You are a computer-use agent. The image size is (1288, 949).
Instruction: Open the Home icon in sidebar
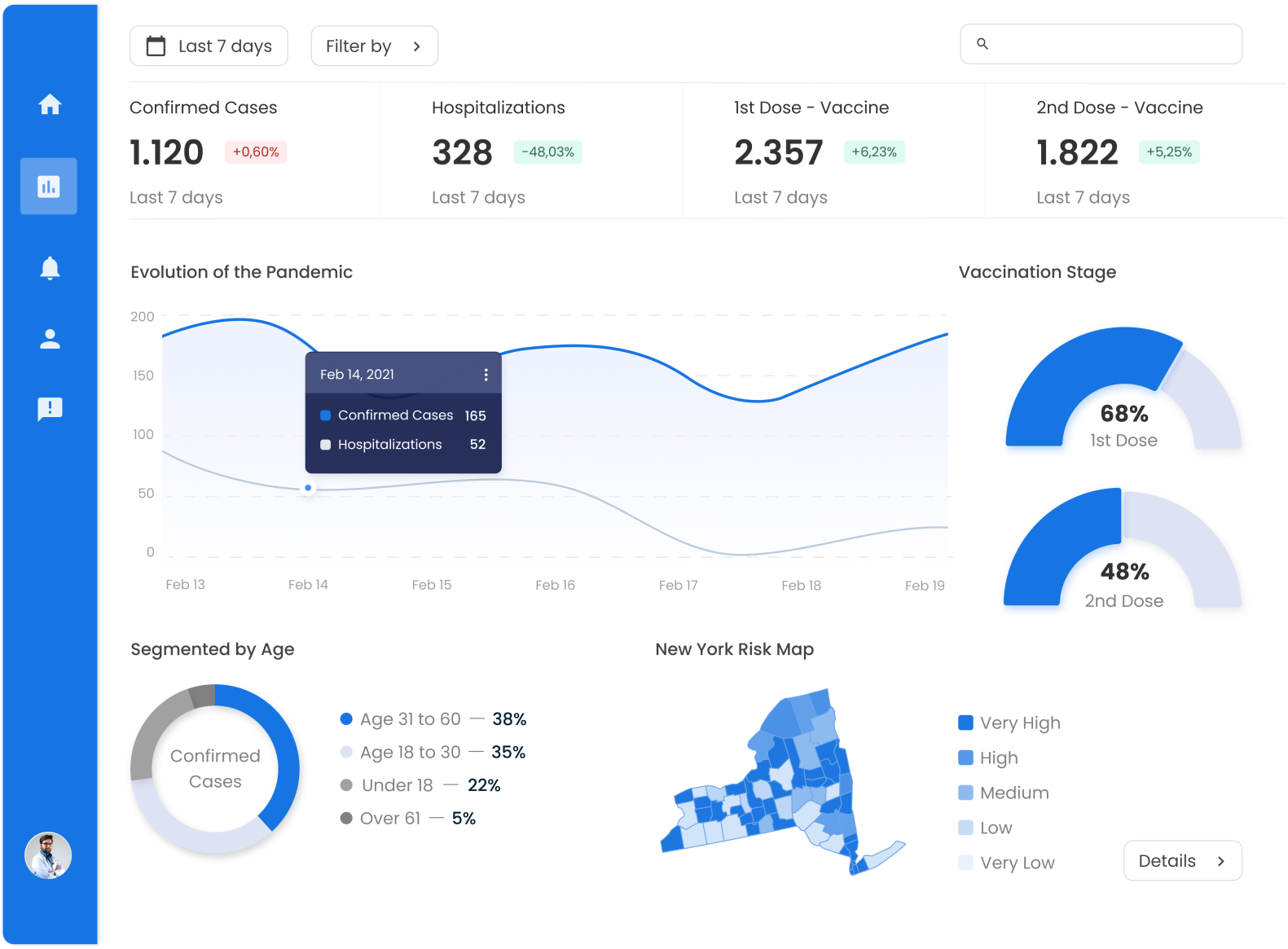pyautogui.click(x=50, y=104)
